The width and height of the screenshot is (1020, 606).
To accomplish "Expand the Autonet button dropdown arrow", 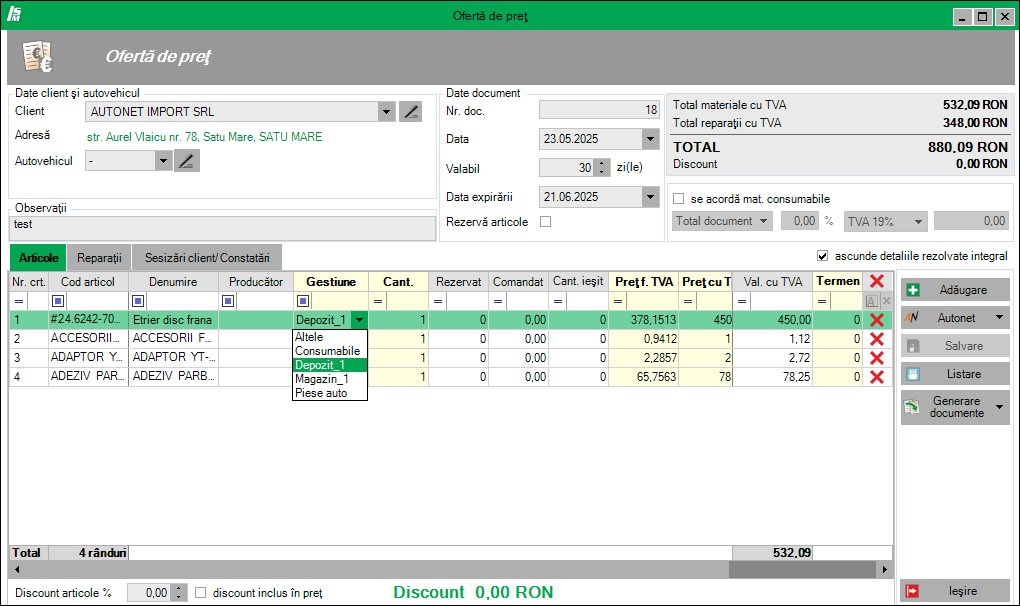I will click(x=999, y=317).
